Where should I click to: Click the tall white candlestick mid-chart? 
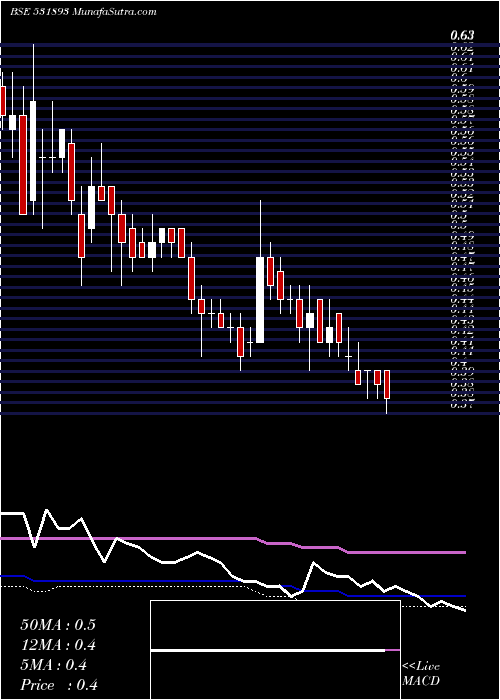pyautogui.click(x=260, y=300)
